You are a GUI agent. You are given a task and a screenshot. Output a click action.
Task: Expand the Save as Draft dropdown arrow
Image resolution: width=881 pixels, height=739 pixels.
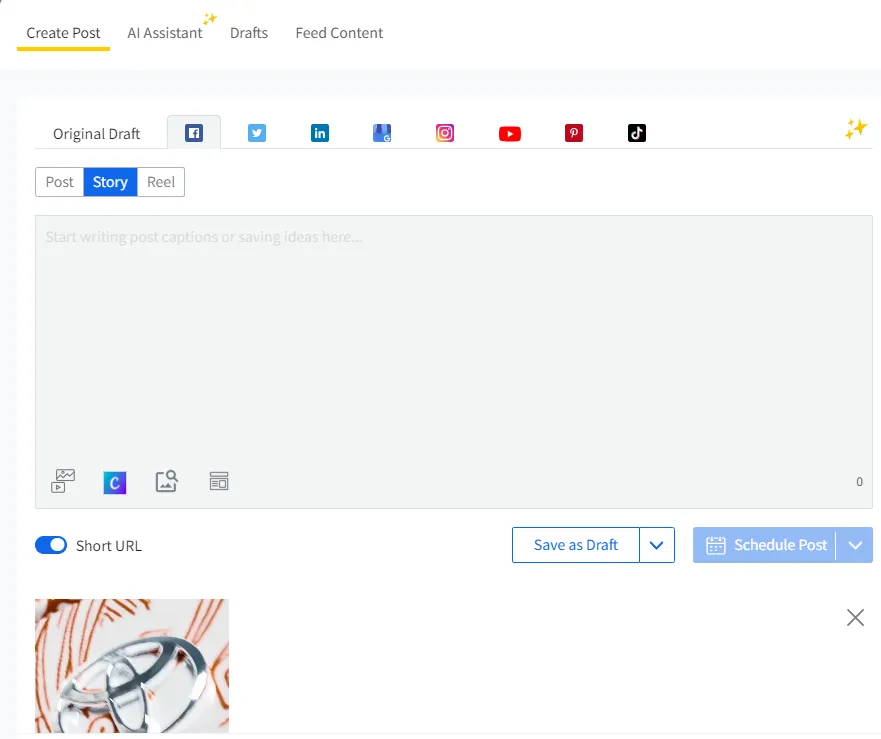(657, 545)
